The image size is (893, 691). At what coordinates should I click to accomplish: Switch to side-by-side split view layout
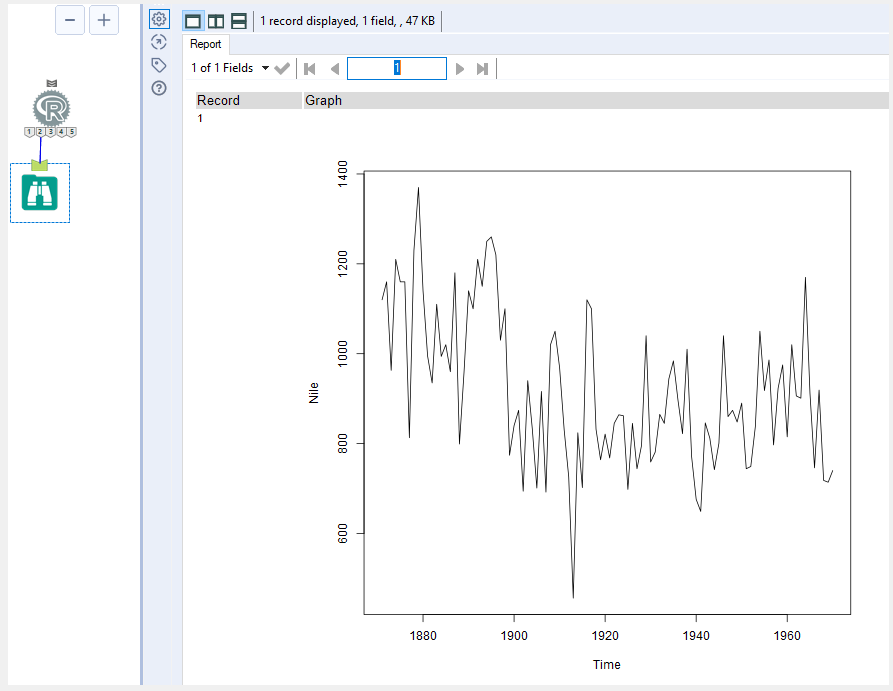tap(216, 21)
